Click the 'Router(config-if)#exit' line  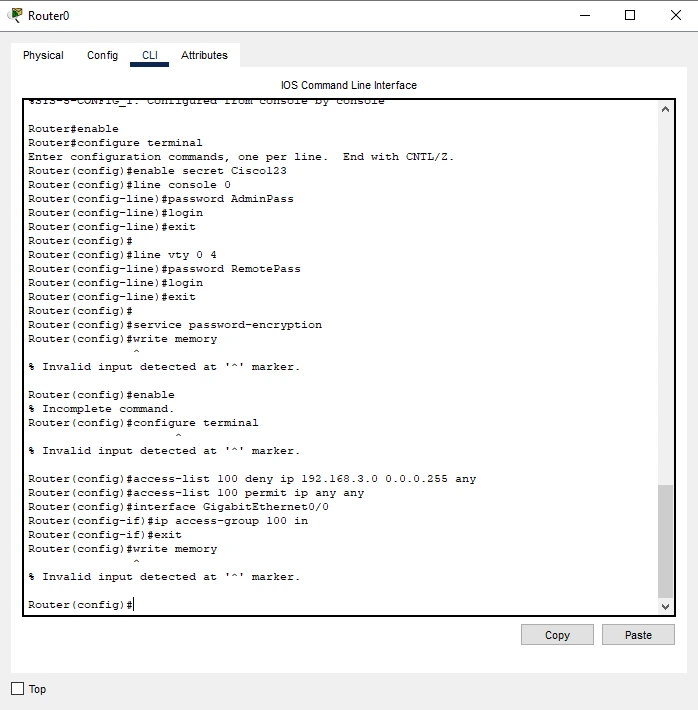(x=105, y=535)
